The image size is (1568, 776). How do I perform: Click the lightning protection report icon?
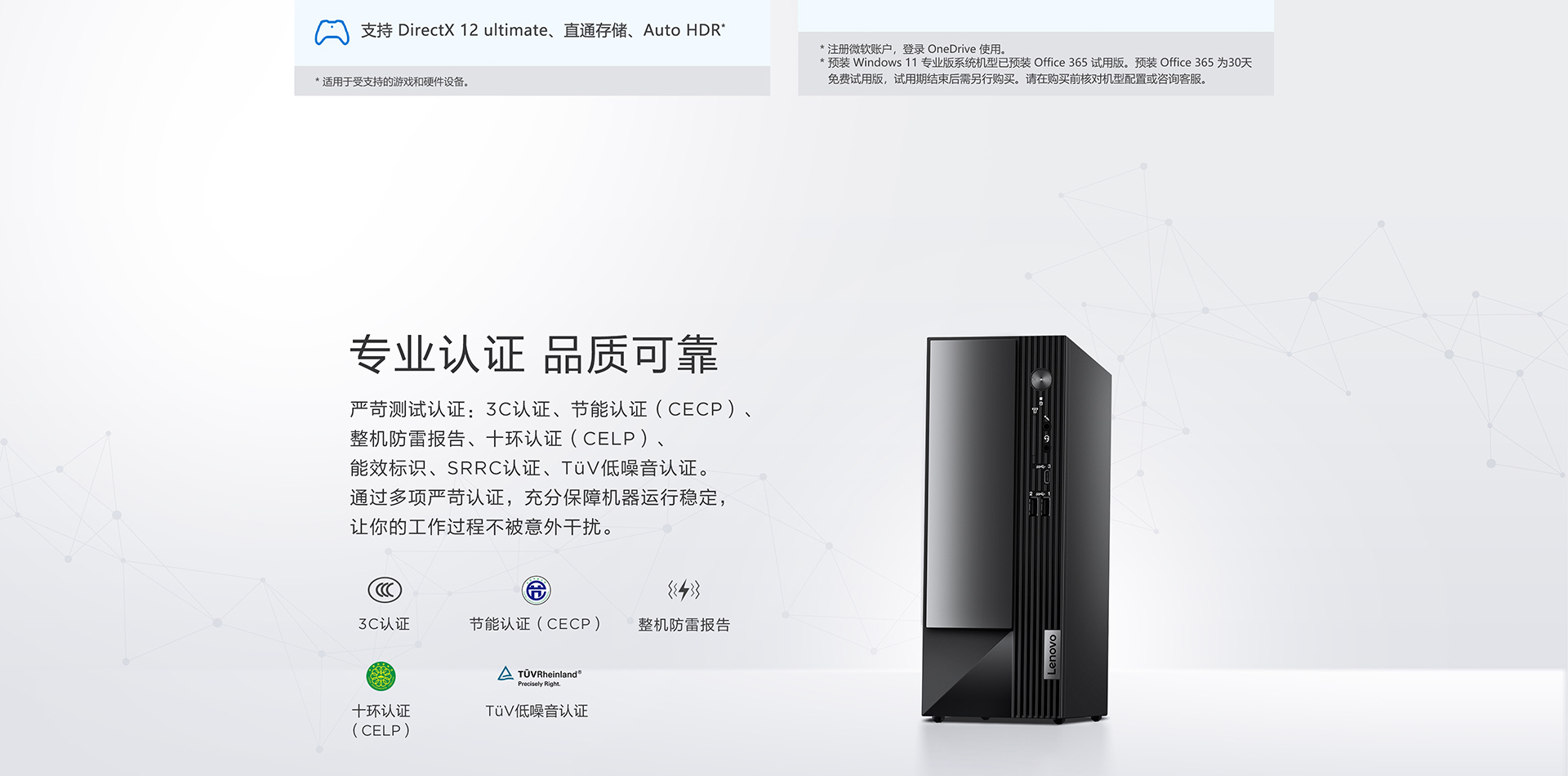(684, 590)
